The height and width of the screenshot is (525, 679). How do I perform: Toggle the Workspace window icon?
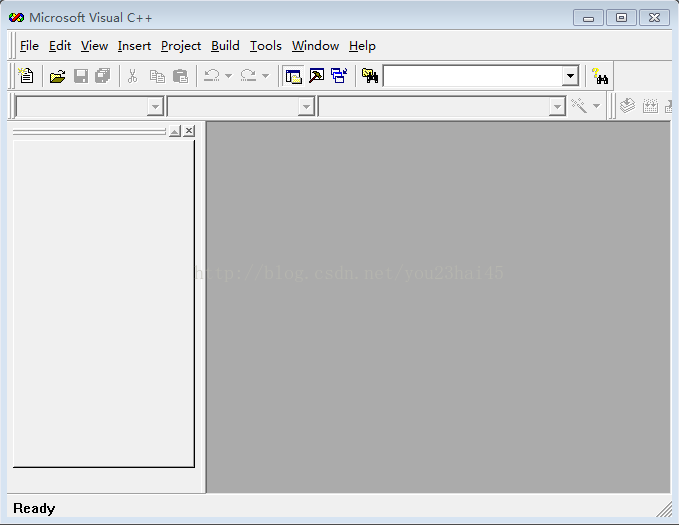pos(294,76)
